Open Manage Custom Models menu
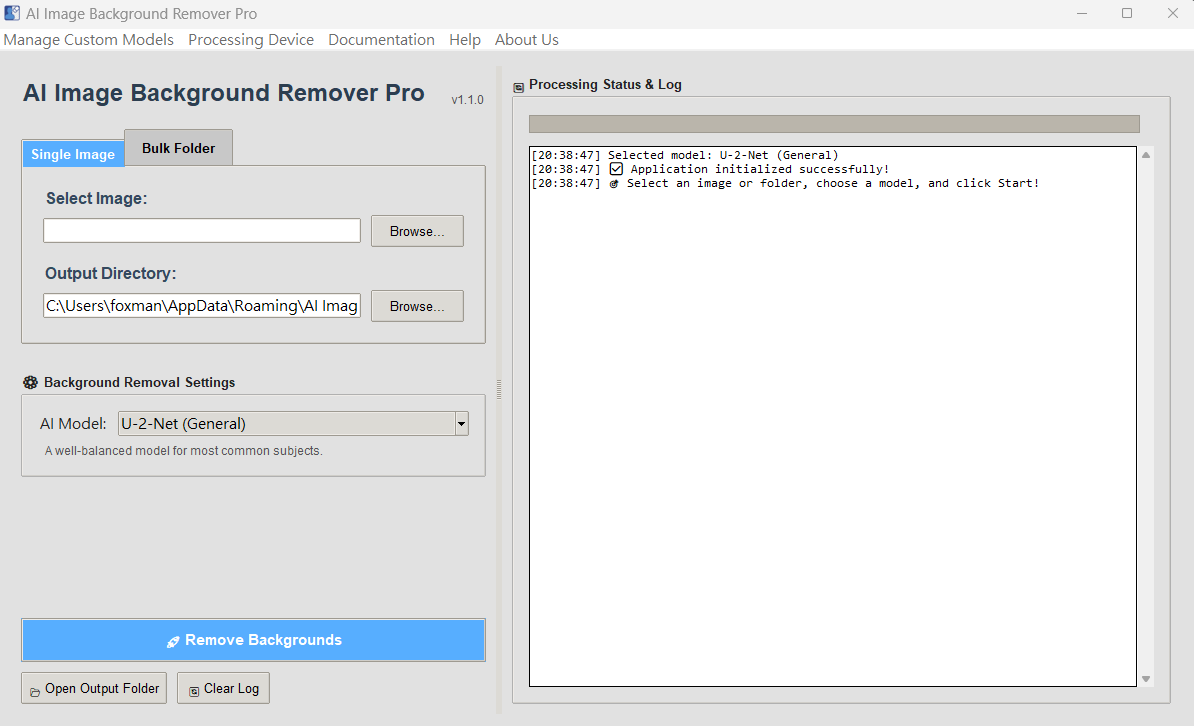 click(89, 40)
